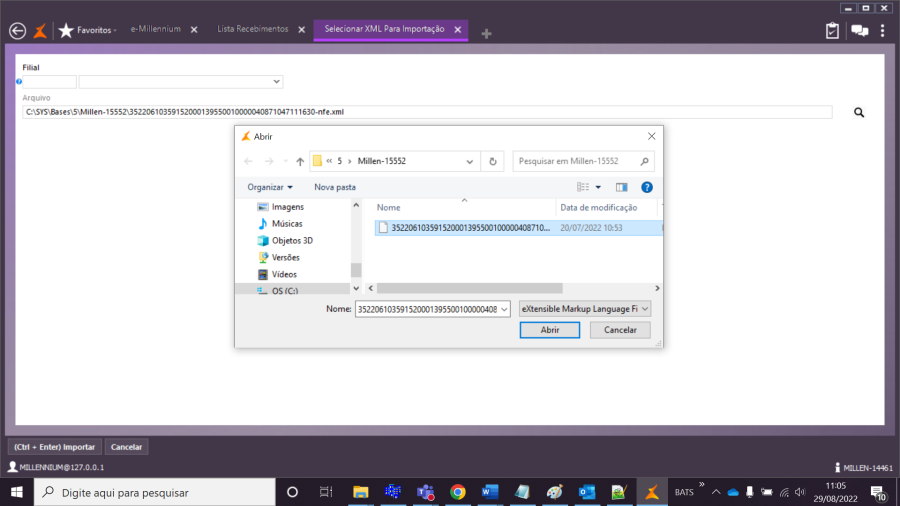The image size is (900, 506).
Task: Click the Filial help info icon
Action: [x=19, y=81]
